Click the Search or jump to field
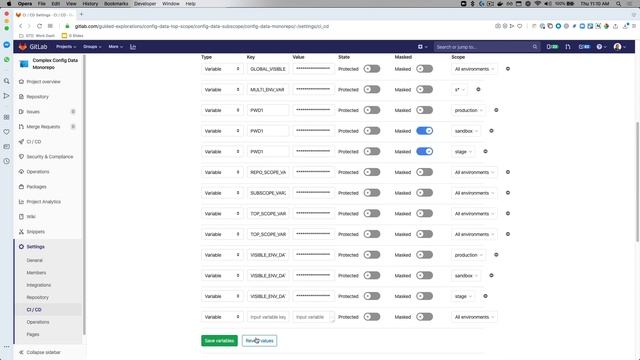640x360 pixels. (487, 47)
